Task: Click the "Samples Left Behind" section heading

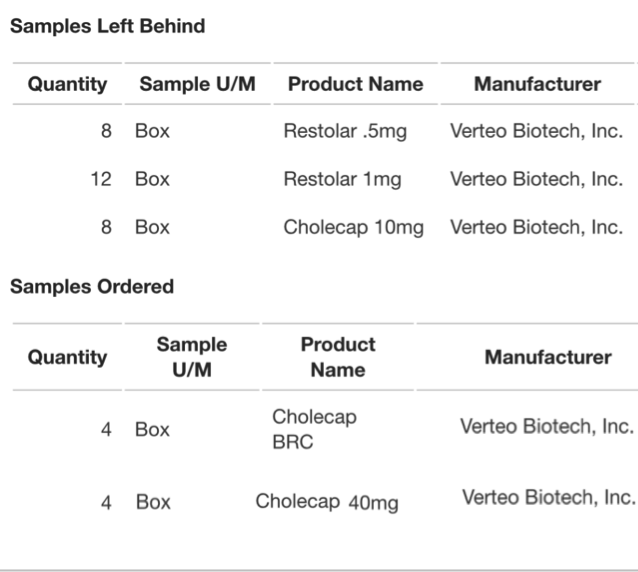Action: tap(107, 27)
